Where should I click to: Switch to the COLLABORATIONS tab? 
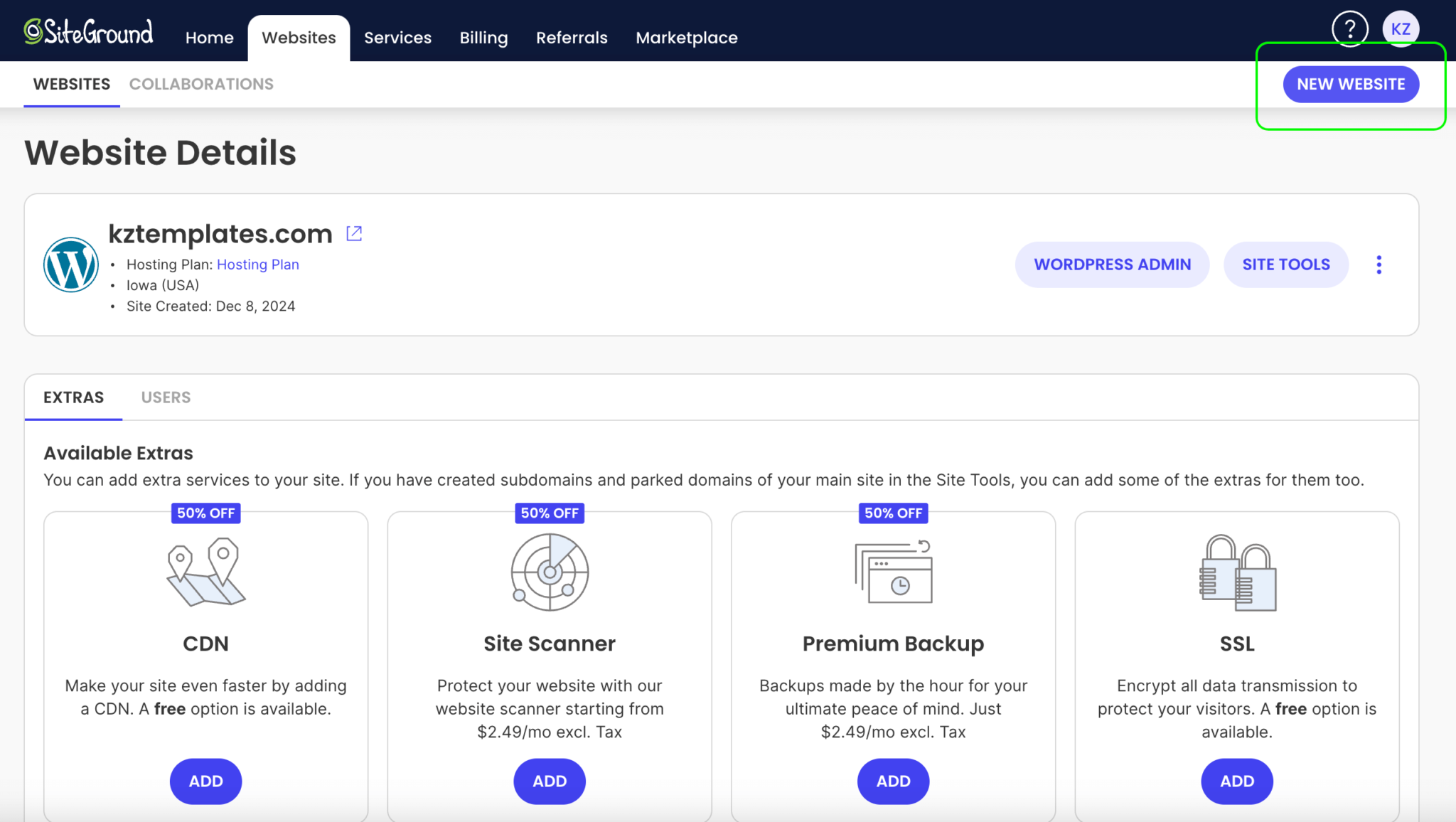[x=201, y=84]
